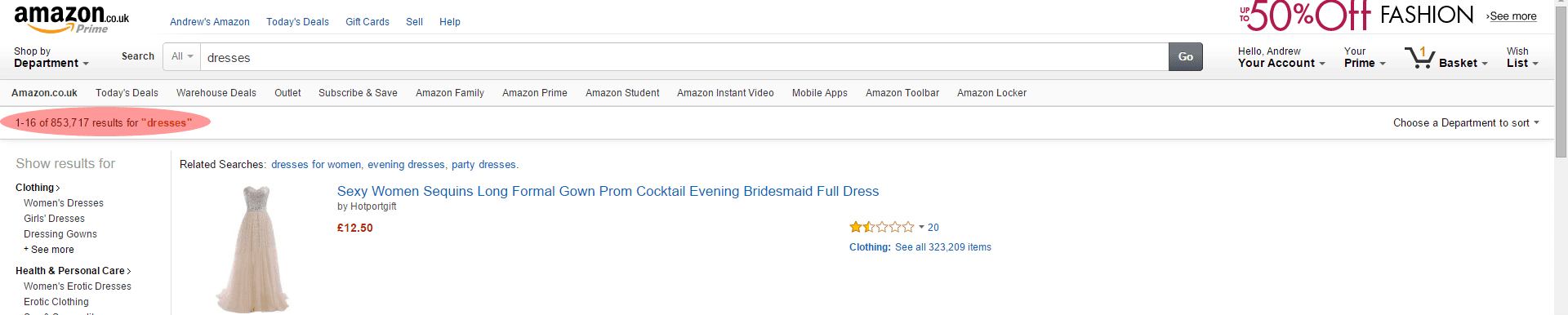Click the Amazon.co.uk Prime logo
1568x315 pixels.
(72, 20)
